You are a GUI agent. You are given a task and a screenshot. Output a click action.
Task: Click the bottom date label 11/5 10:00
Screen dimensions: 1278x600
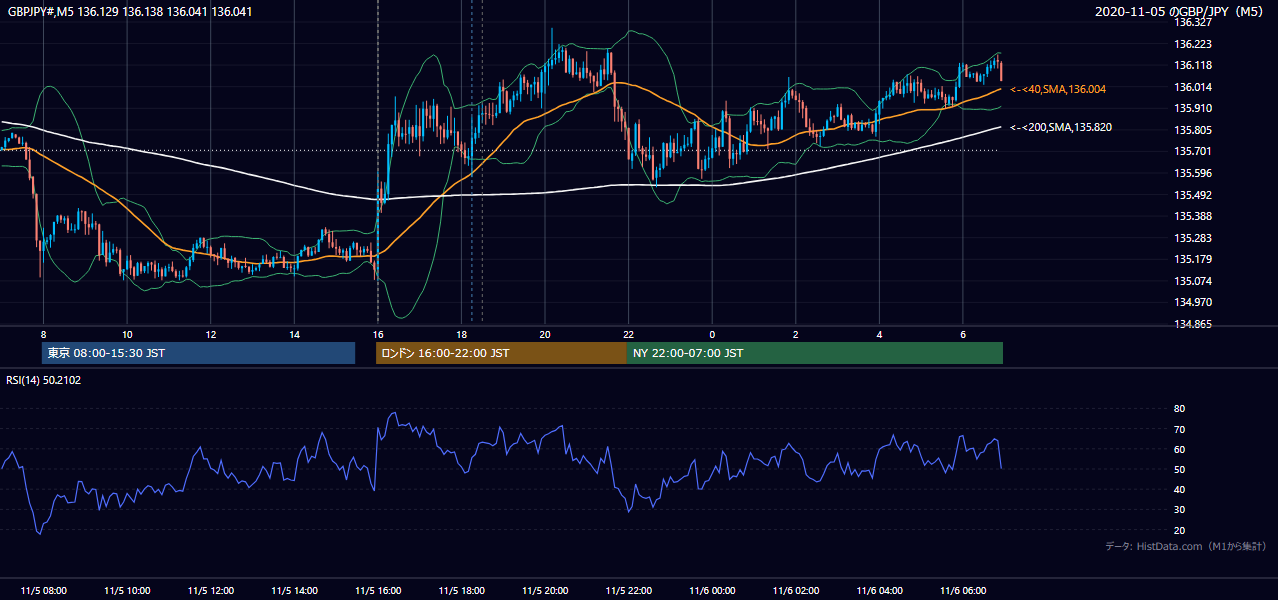pos(127,591)
